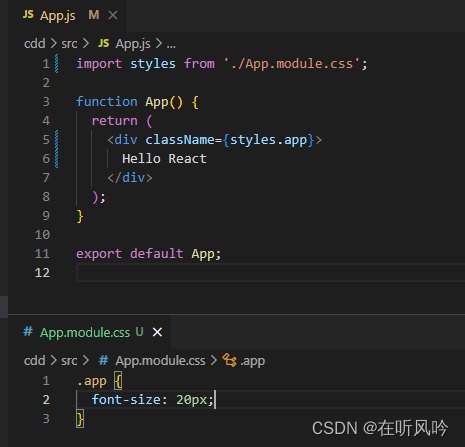Click the 'Hello React' text on line 6

pyautogui.click(x=164, y=159)
